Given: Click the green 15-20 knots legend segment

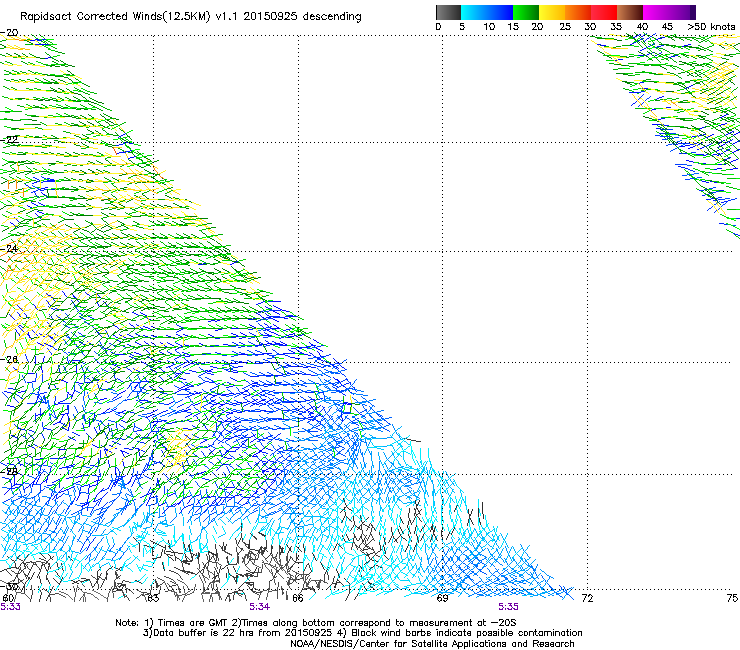Looking at the screenshot, I should coord(526,12).
